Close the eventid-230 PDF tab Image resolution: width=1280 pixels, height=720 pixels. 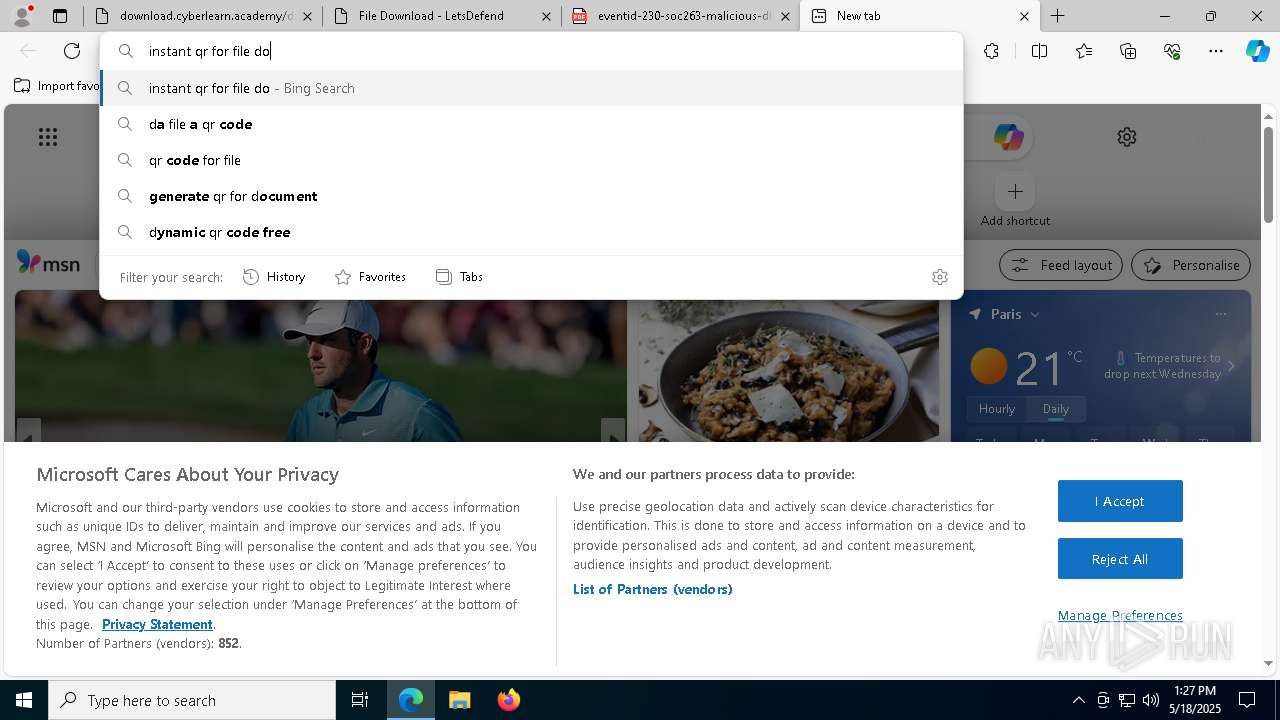point(785,16)
